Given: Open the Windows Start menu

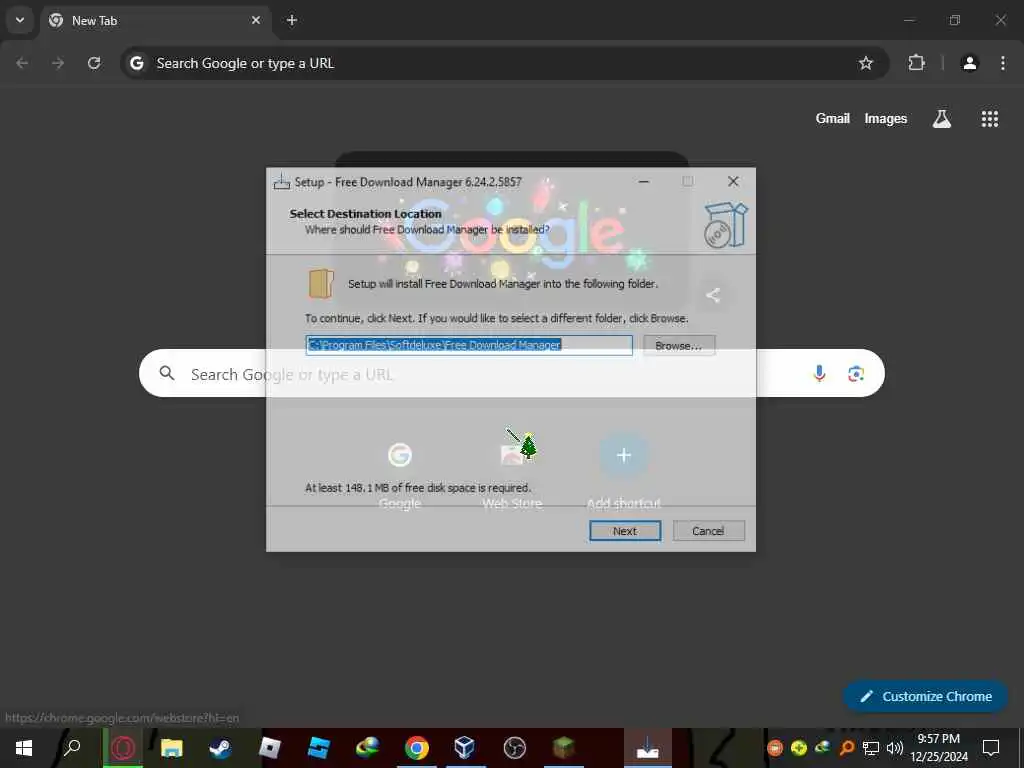Looking at the screenshot, I should [x=24, y=747].
